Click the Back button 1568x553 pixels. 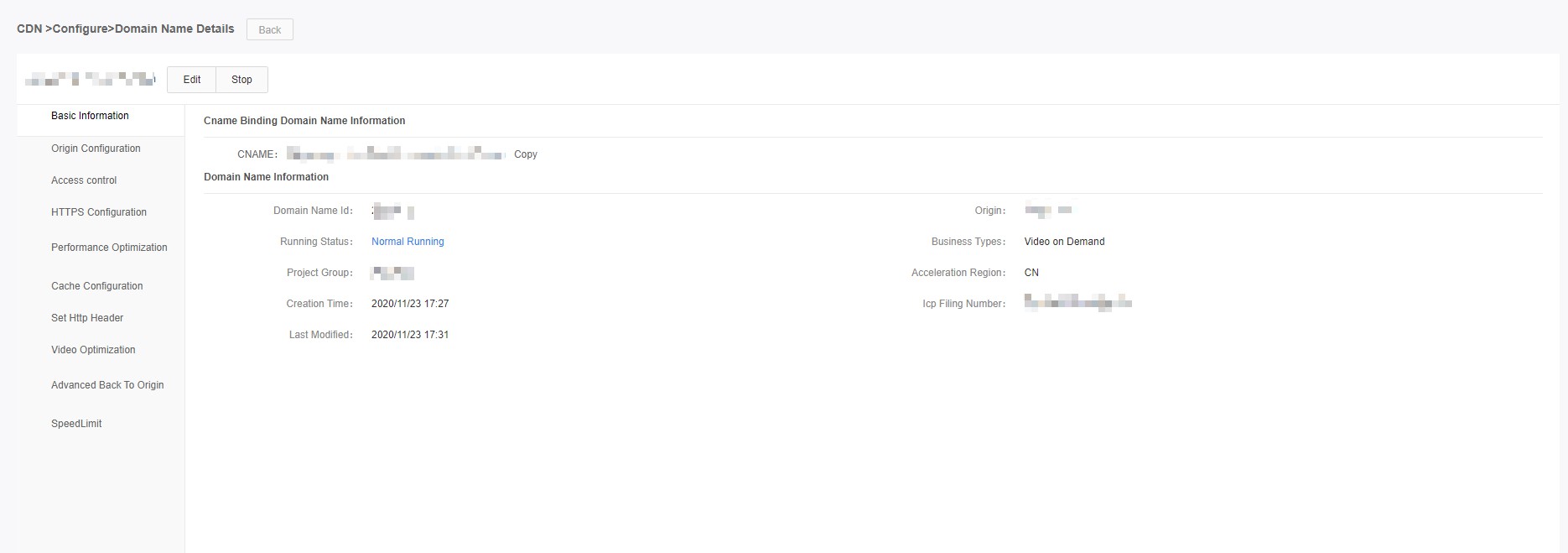coord(269,29)
